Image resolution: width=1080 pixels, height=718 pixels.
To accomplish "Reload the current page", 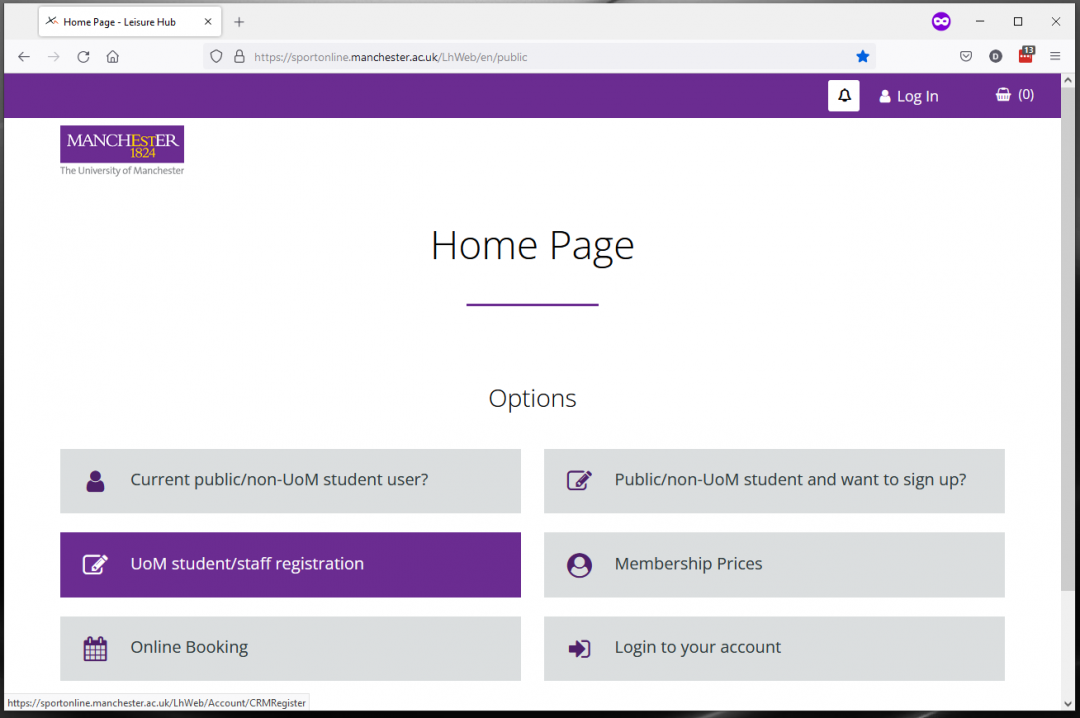I will coord(83,56).
